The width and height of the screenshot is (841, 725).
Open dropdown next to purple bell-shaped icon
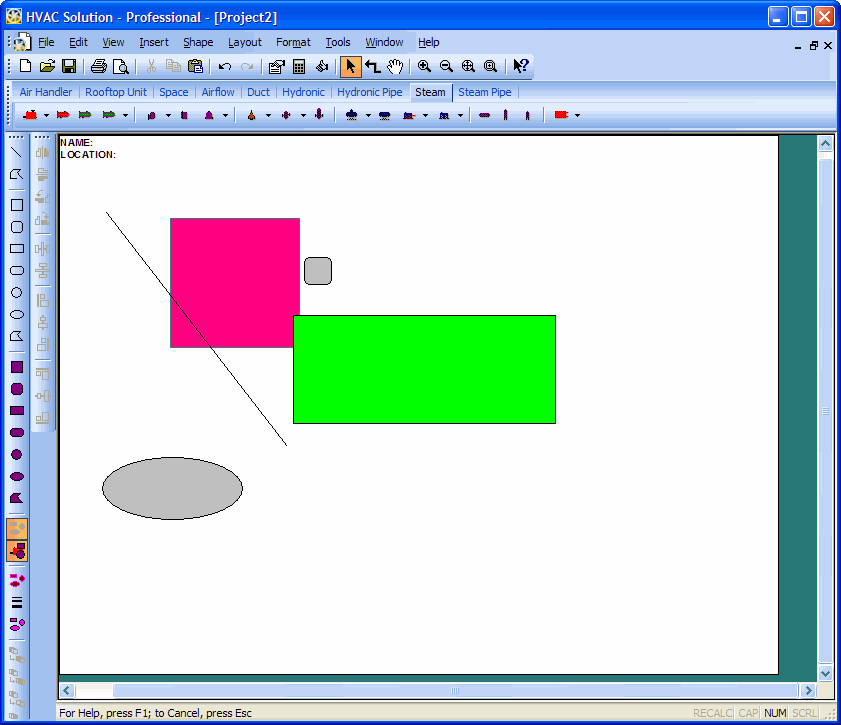click(225, 115)
